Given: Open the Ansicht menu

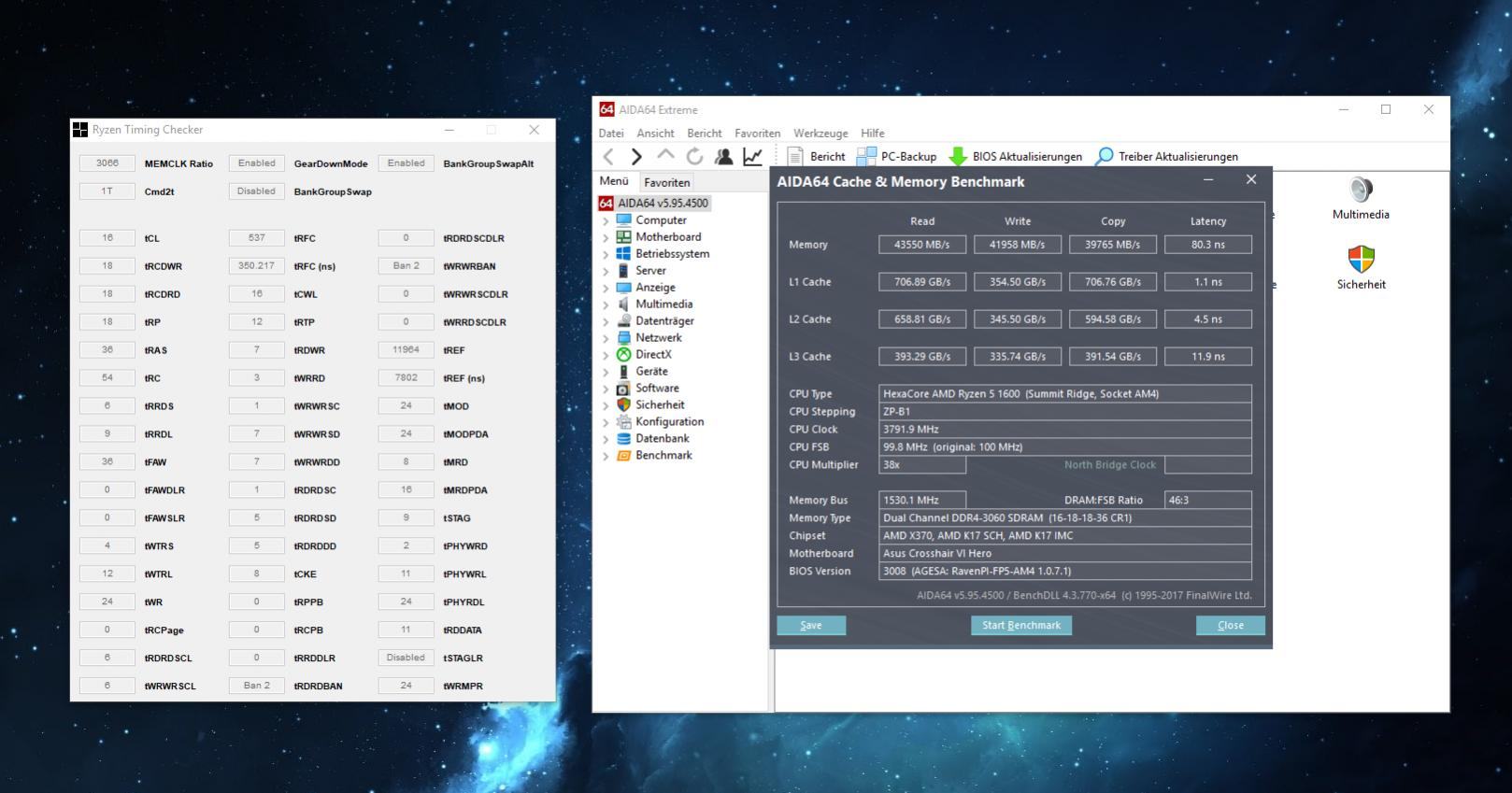Looking at the screenshot, I should coord(655,134).
